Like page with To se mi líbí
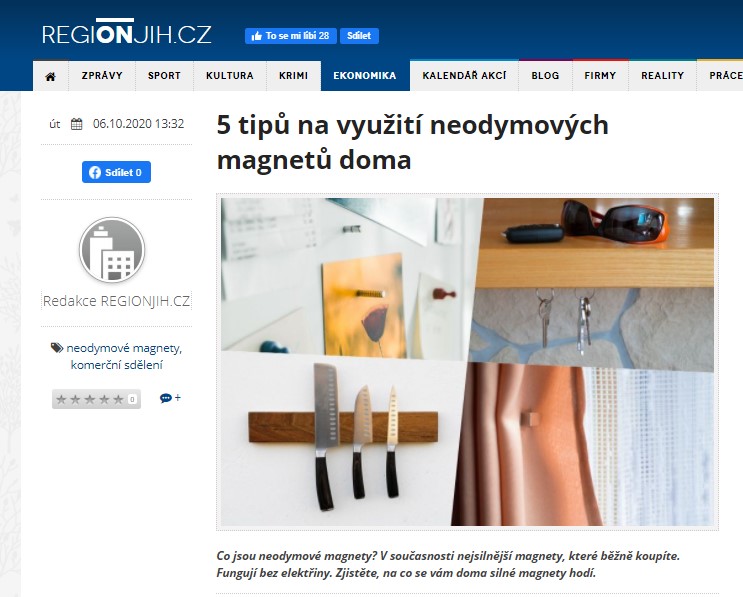The width and height of the screenshot is (743, 597). (x=290, y=36)
